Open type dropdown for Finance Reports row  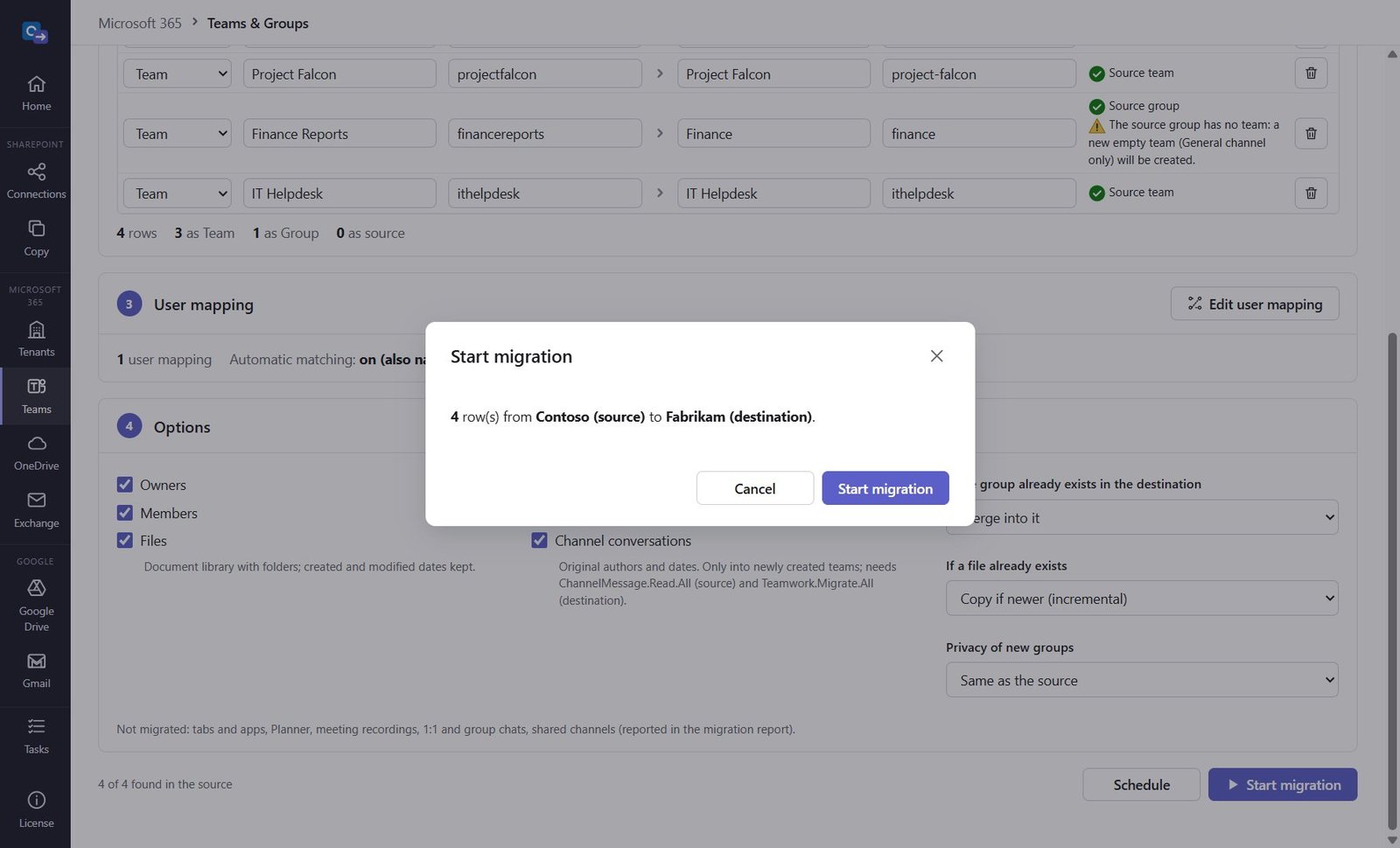pyautogui.click(x=178, y=134)
